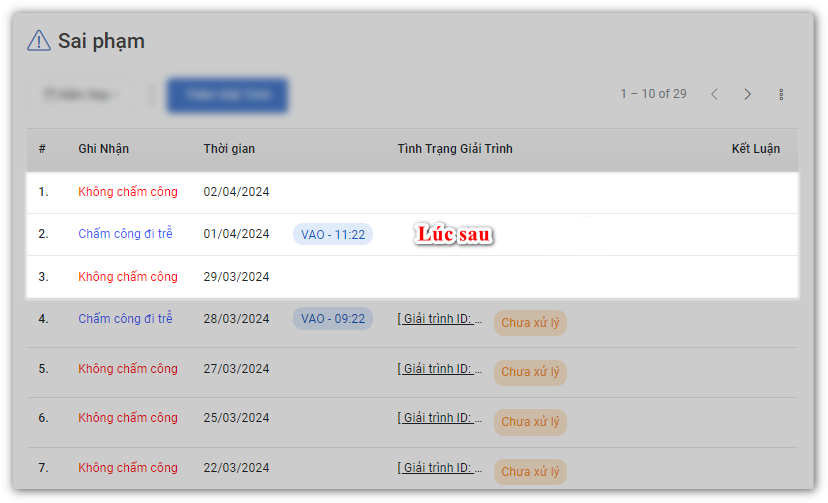Click the Ghi Nhận column header

click(103, 149)
